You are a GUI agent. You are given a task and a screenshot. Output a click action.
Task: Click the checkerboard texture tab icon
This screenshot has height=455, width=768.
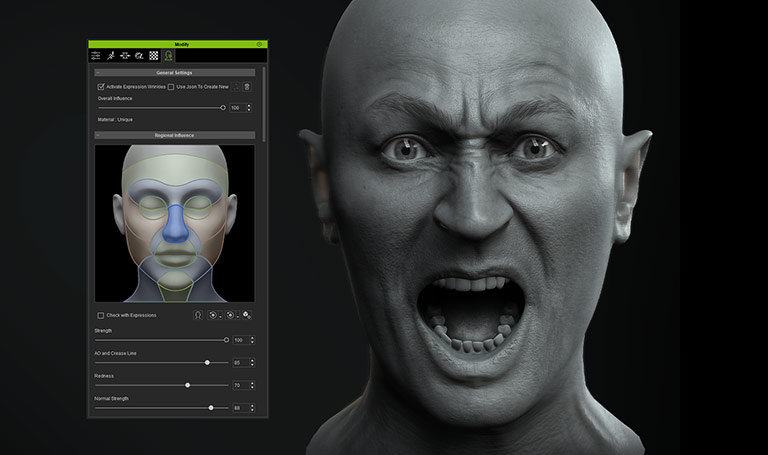(154, 57)
